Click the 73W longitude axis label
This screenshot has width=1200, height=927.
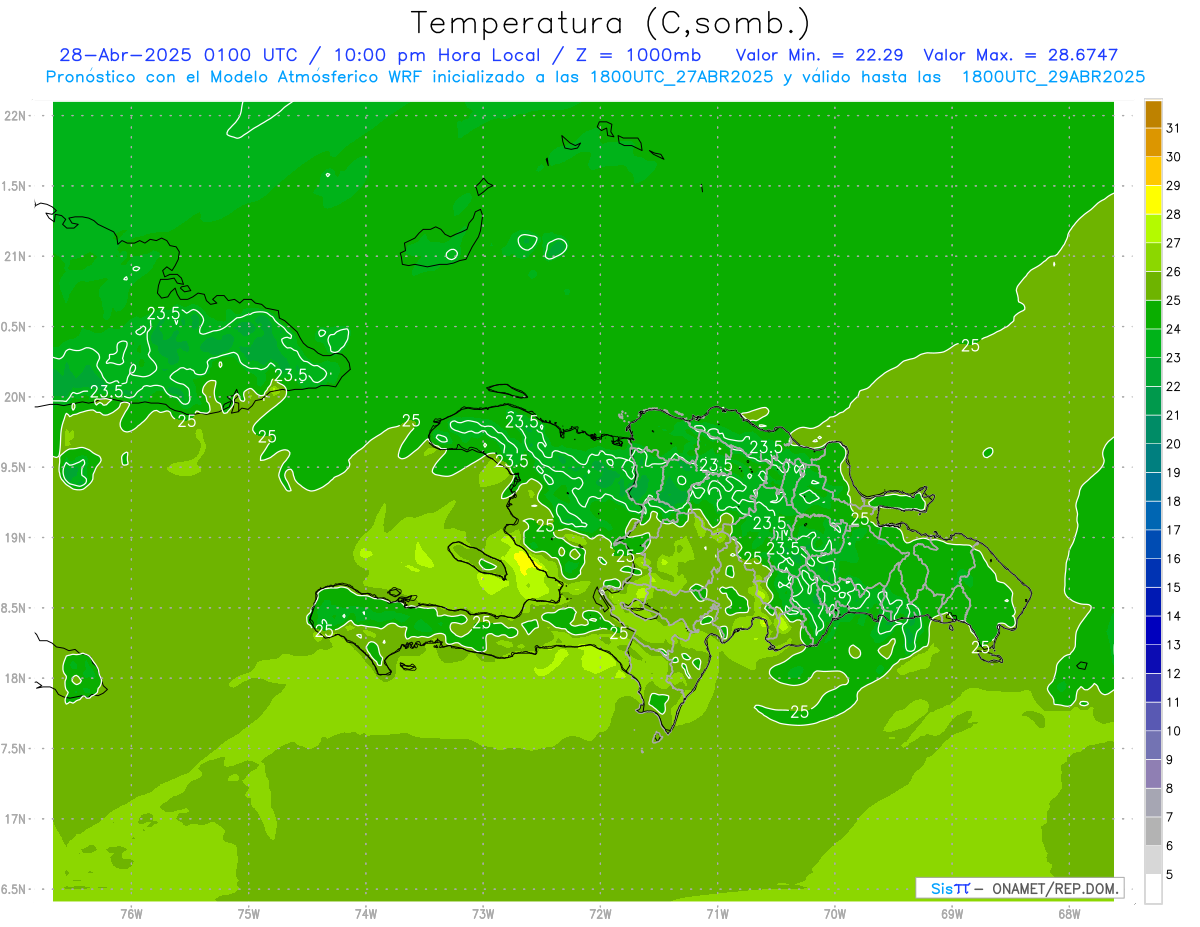coord(483,914)
